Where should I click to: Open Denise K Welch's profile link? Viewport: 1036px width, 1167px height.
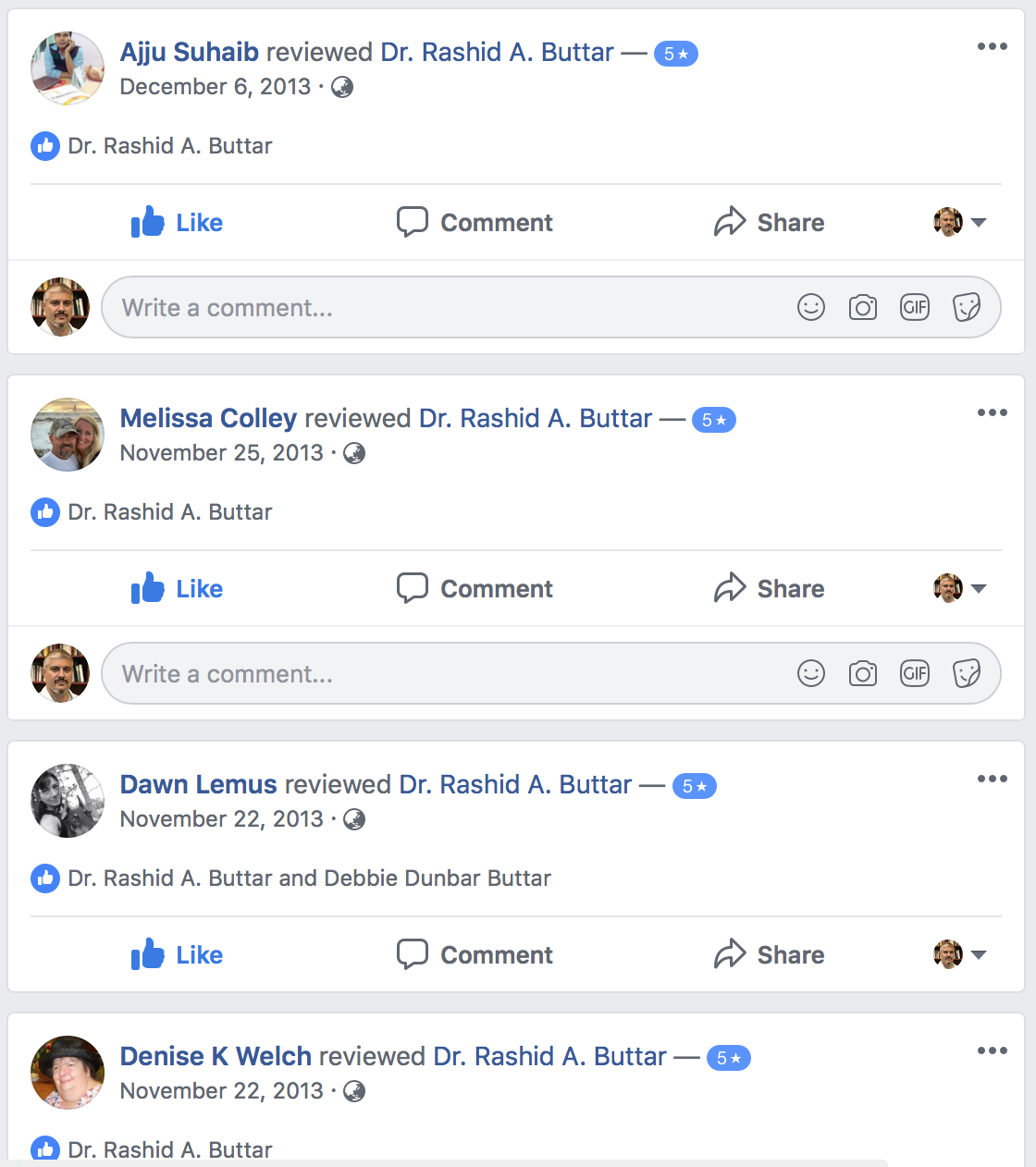216,1056
